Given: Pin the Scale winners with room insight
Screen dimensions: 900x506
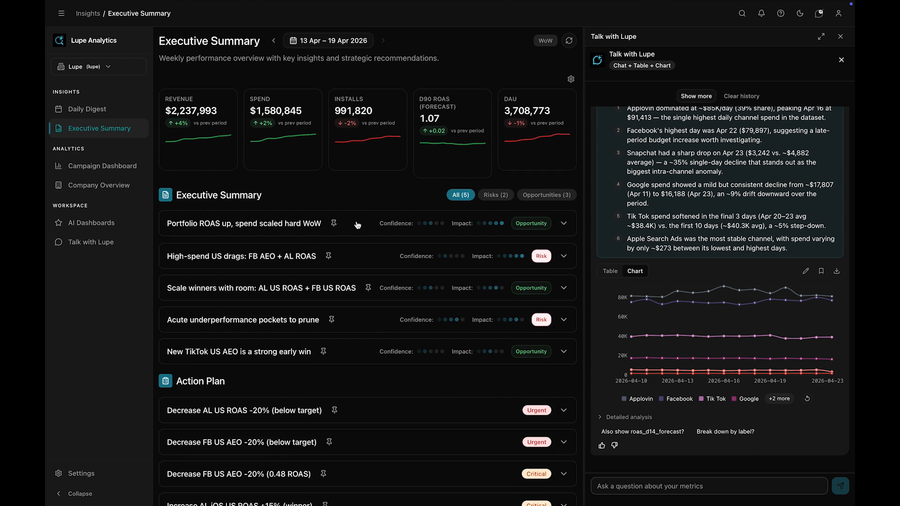Looking at the screenshot, I should 368,288.
